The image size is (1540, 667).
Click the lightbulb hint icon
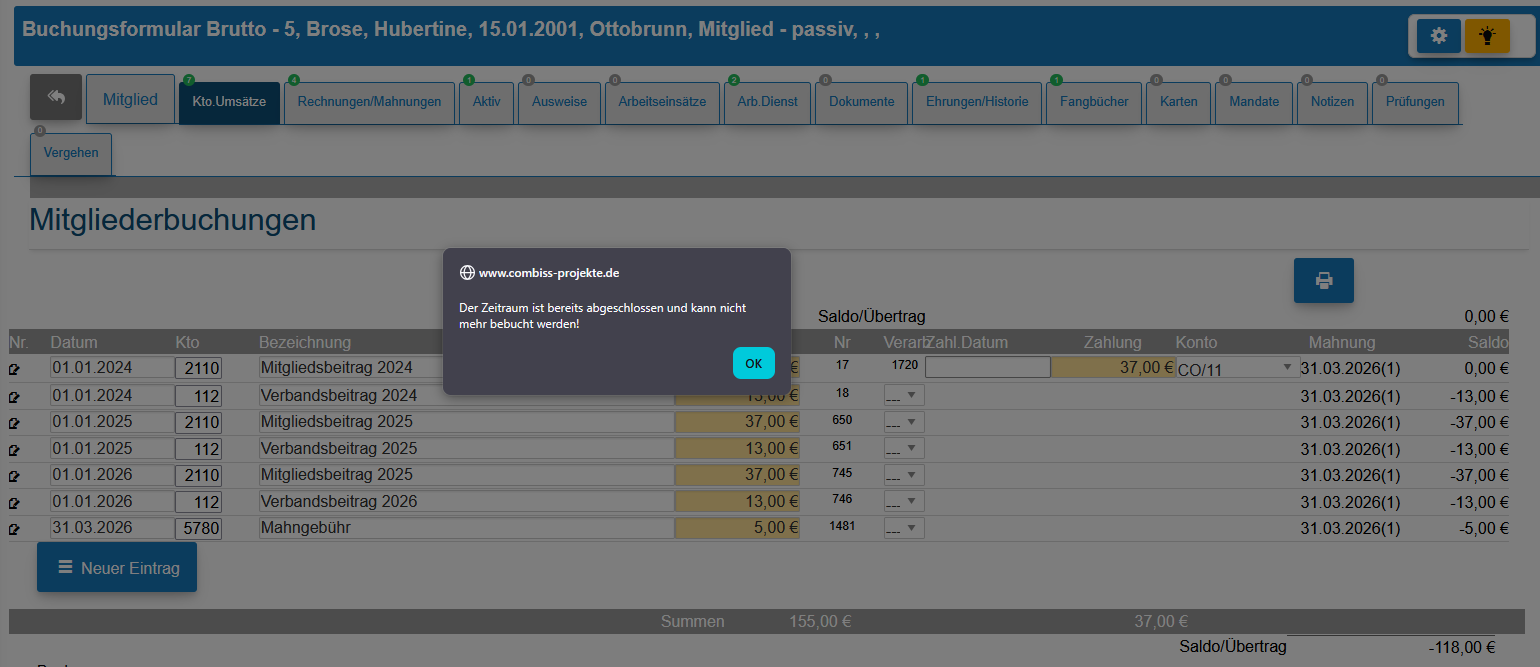[1488, 36]
